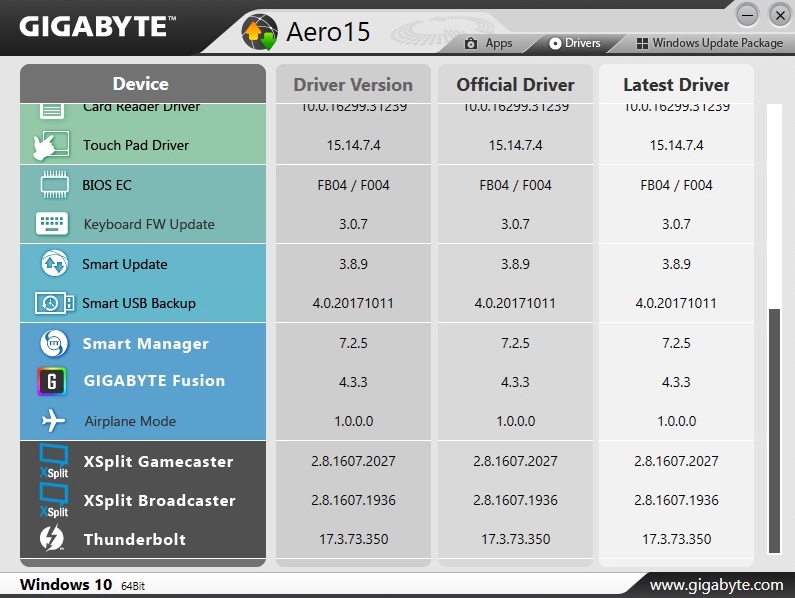This screenshot has width=795, height=598.
Task: Click the Smart Update icon
Action: pos(52,264)
